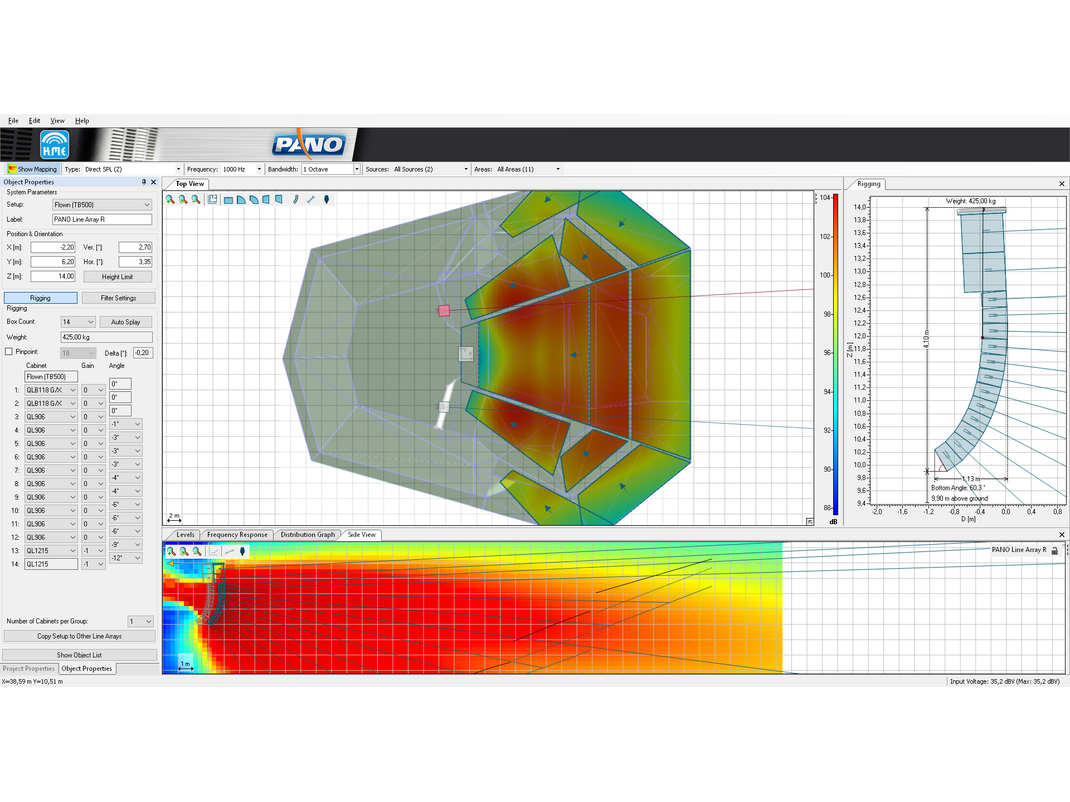The width and height of the screenshot is (1070, 802).
Task: Zoom in on the Side View
Action: click(x=171, y=551)
